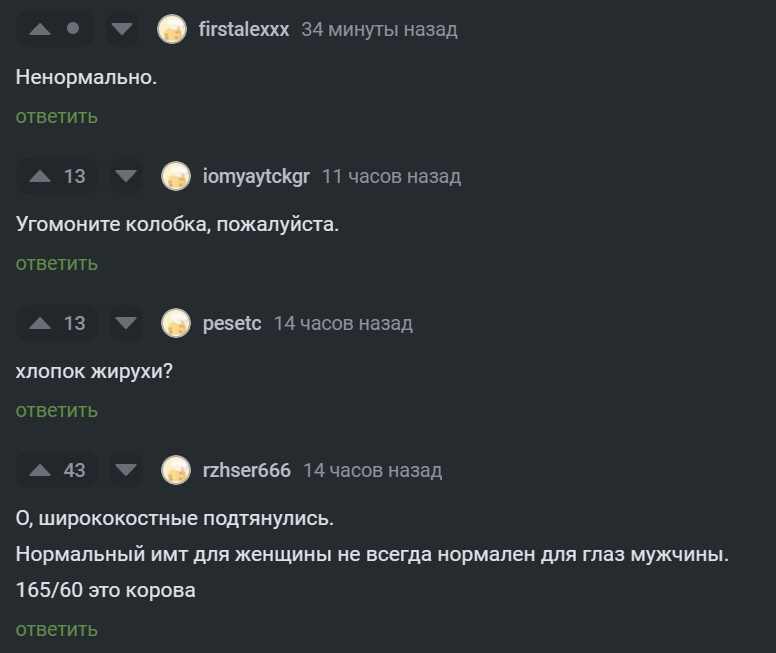This screenshot has height=653, width=776.
Task: Visit iomyaytckgr's profile via username
Action: [x=256, y=177]
